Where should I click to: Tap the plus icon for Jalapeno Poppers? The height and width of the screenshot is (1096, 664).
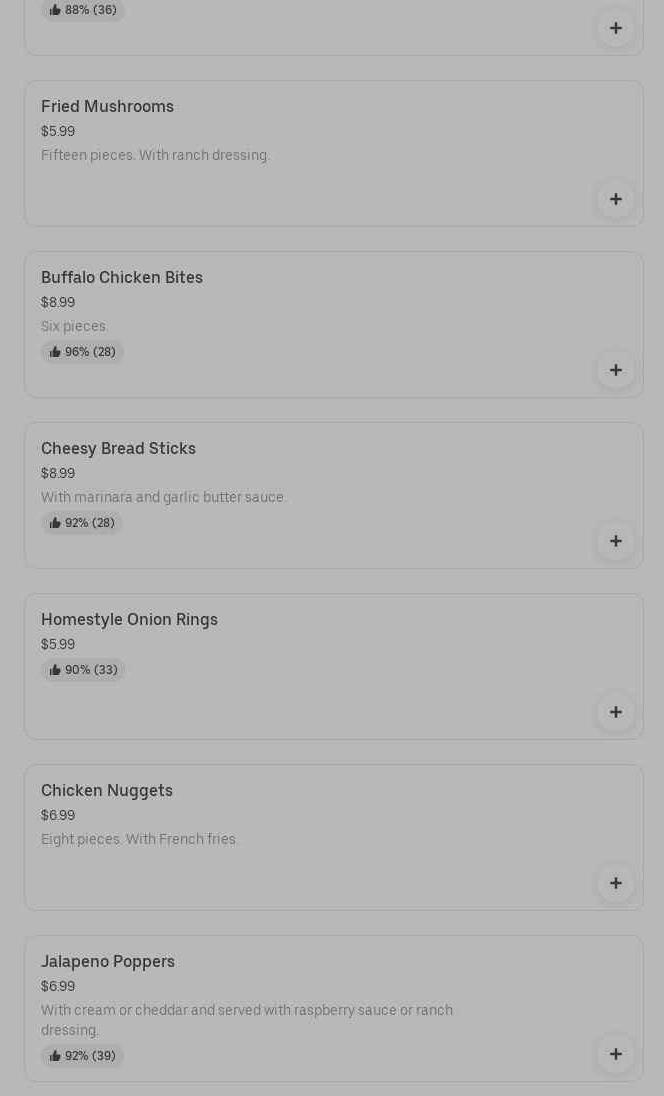pos(615,1054)
